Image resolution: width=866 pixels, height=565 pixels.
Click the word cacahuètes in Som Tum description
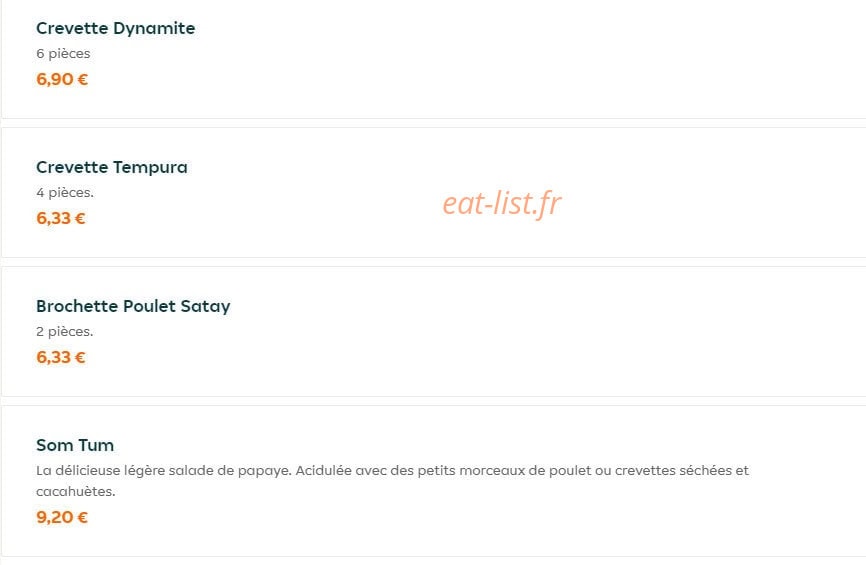coord(76,491)
